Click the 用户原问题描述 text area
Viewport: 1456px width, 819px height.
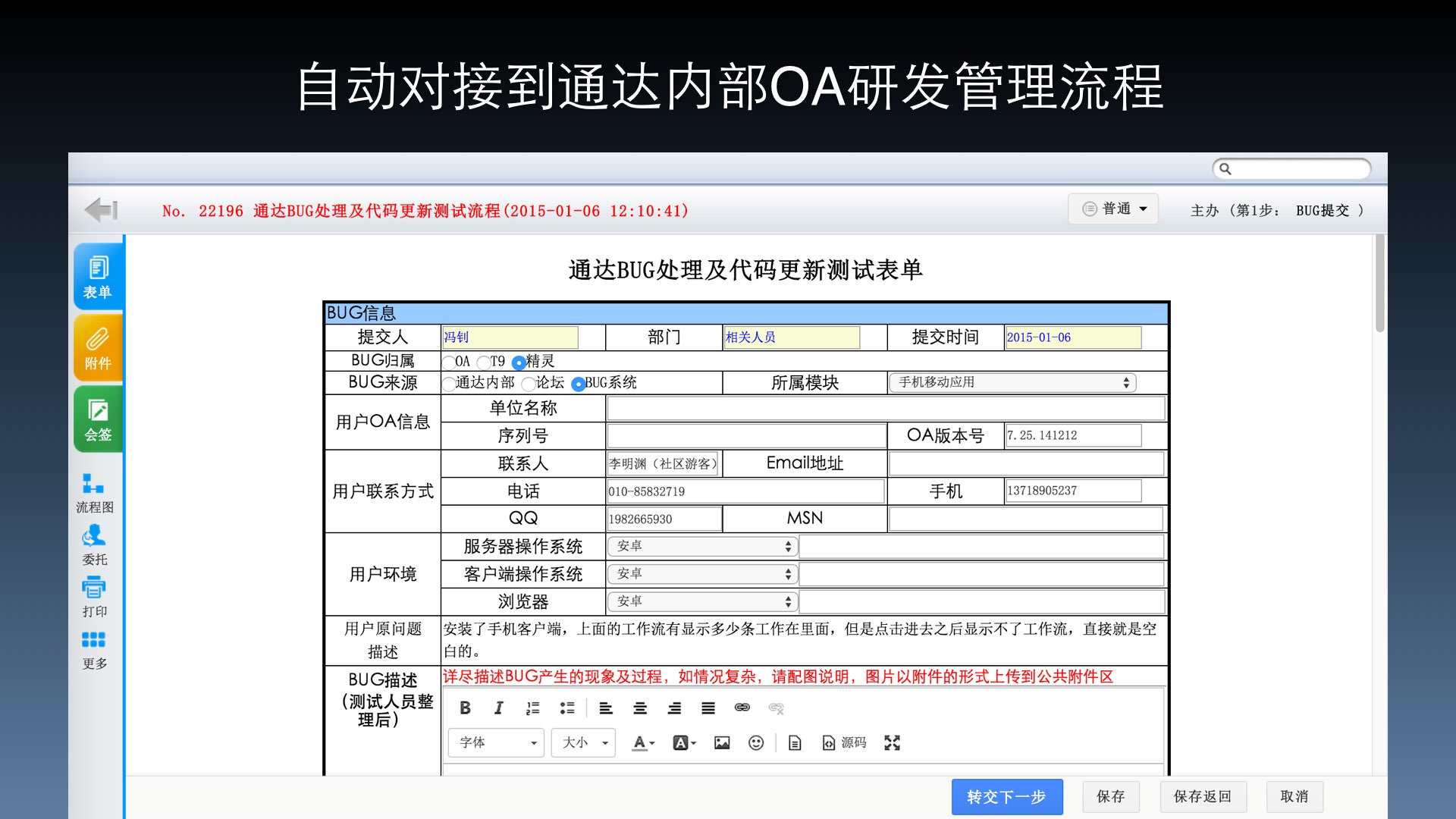coord(803,640)
